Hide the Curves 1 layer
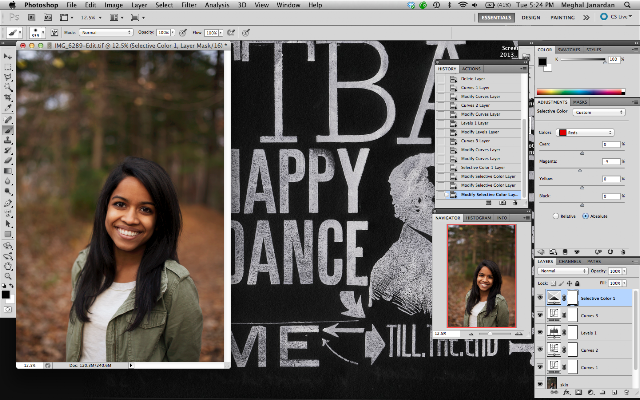Image resolution: width=640 pixels, height=400 pixels. 540,367
